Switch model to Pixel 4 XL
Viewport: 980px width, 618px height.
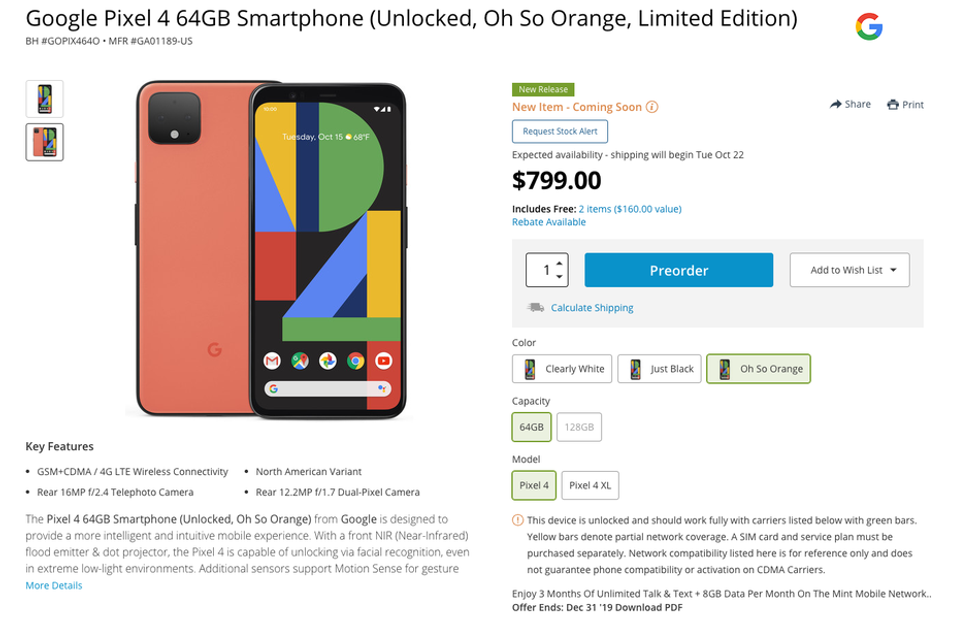point(590,486)
